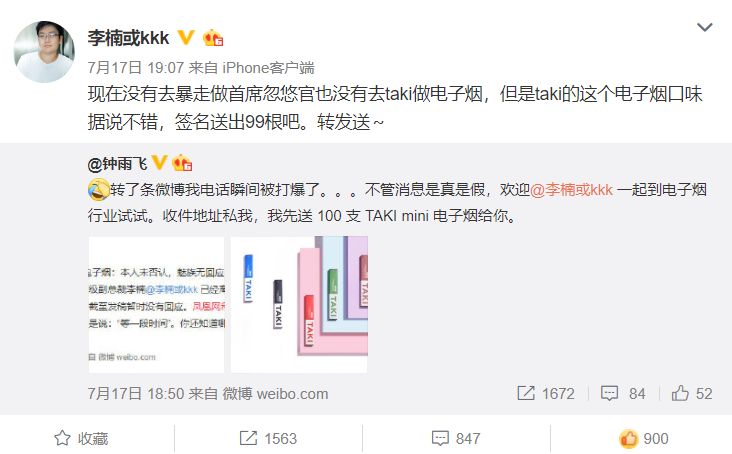Open the post options chevron menu
This screenshot has width=732, height=454.
(704, 28)
